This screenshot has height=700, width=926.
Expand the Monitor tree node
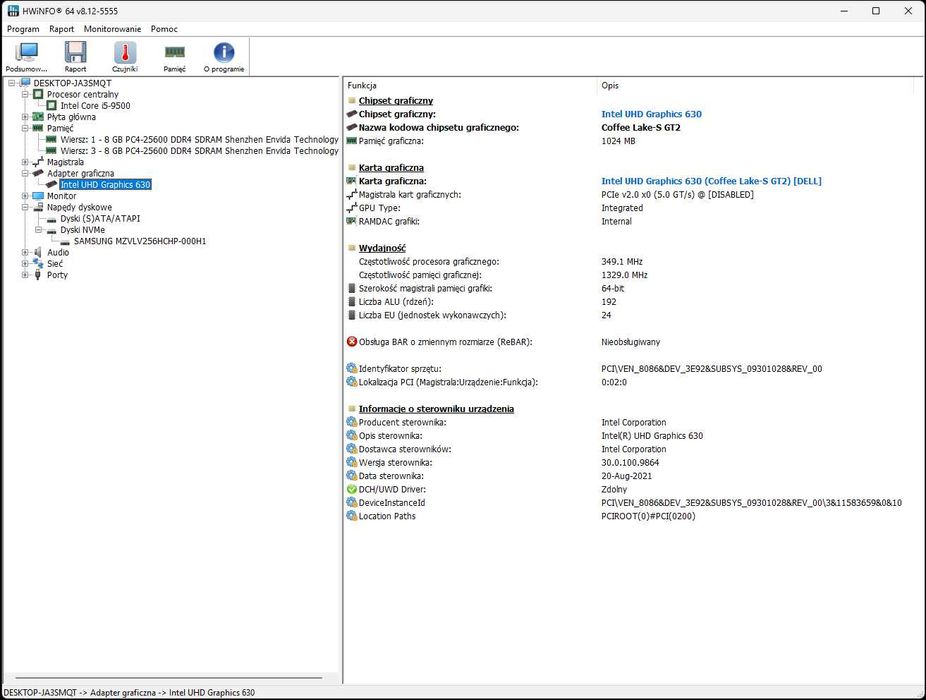click(25, 196)
